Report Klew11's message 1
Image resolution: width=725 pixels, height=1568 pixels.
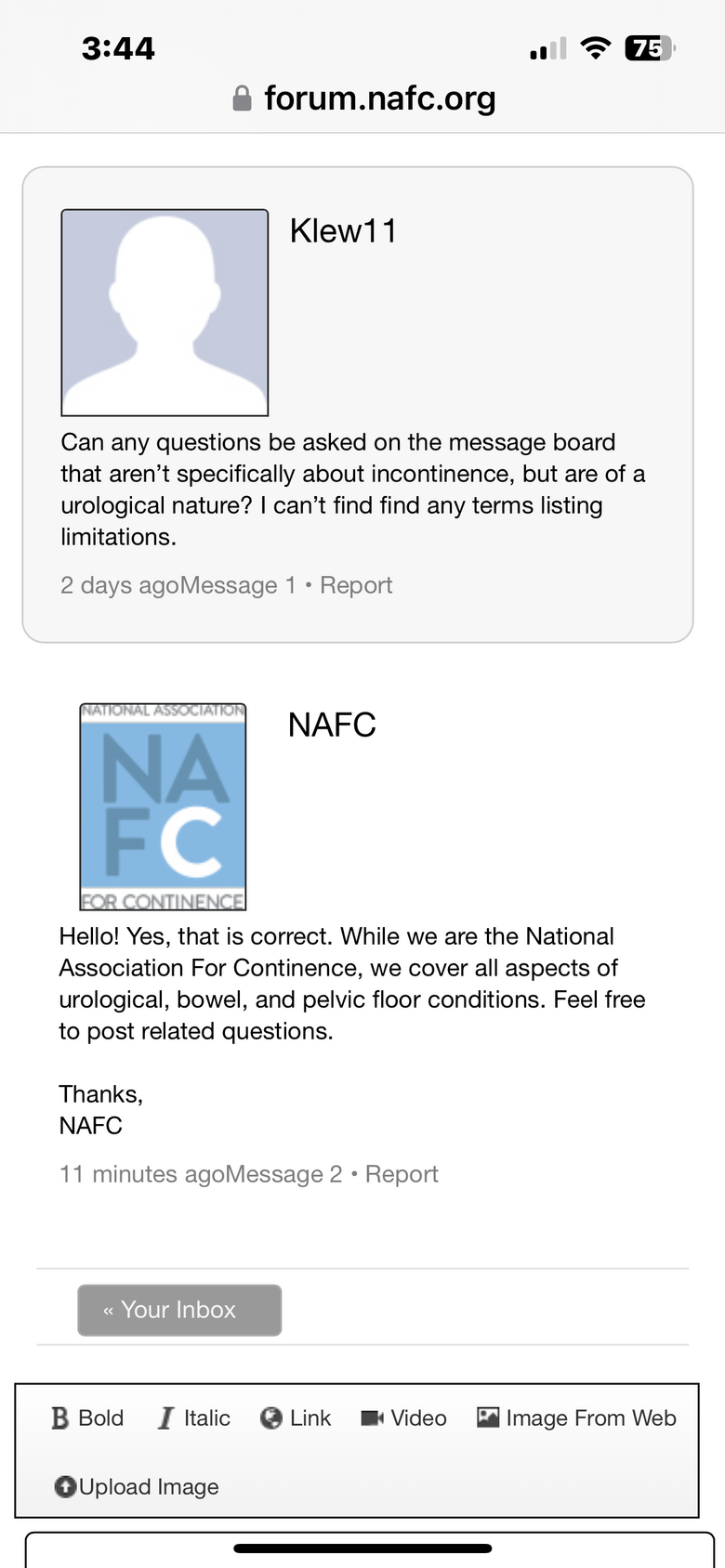point(356,585)
